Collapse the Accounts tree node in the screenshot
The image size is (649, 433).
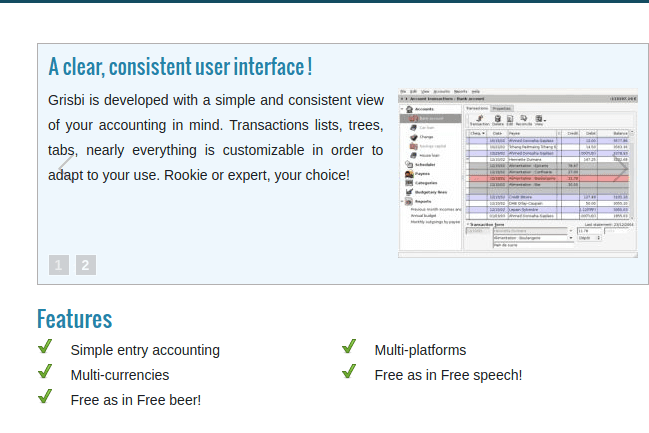[x=402, y=109]
